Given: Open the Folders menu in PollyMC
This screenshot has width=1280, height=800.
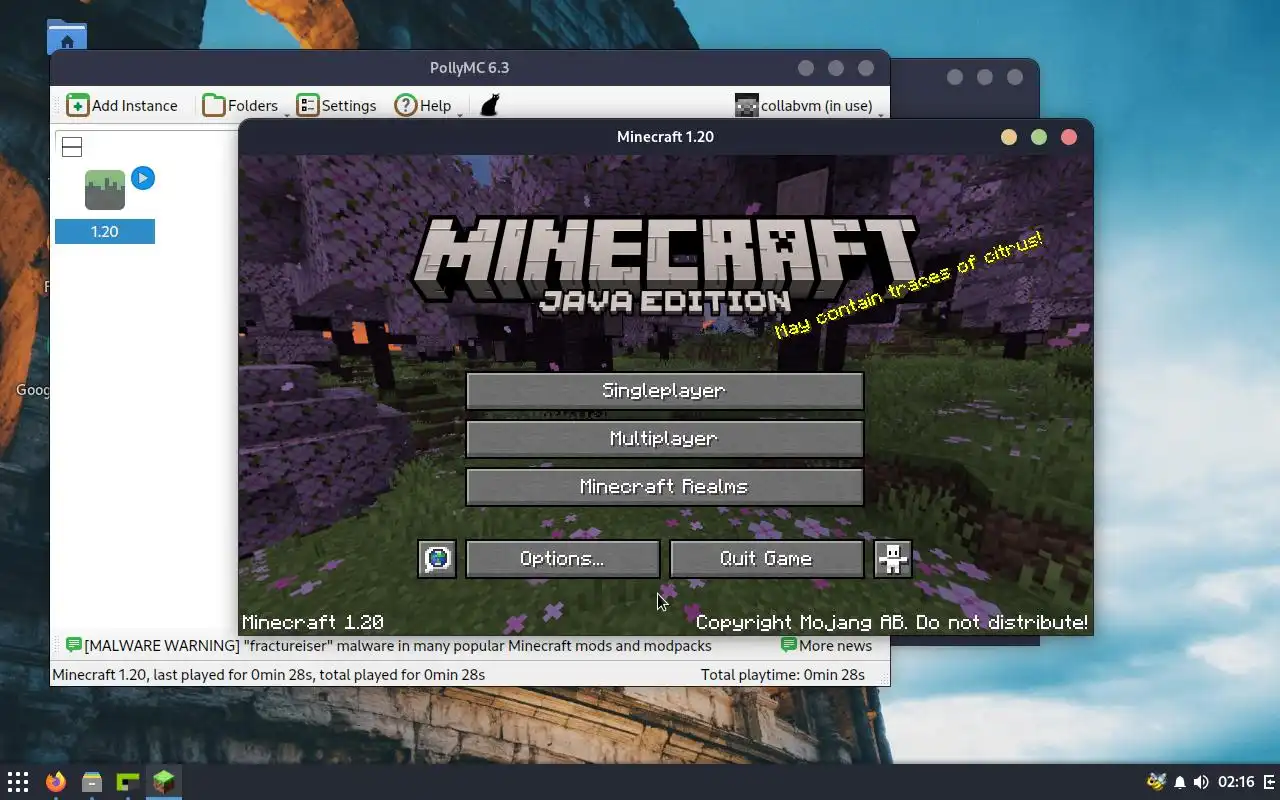Looking at the screenshot, I should (x=241, y=105).
